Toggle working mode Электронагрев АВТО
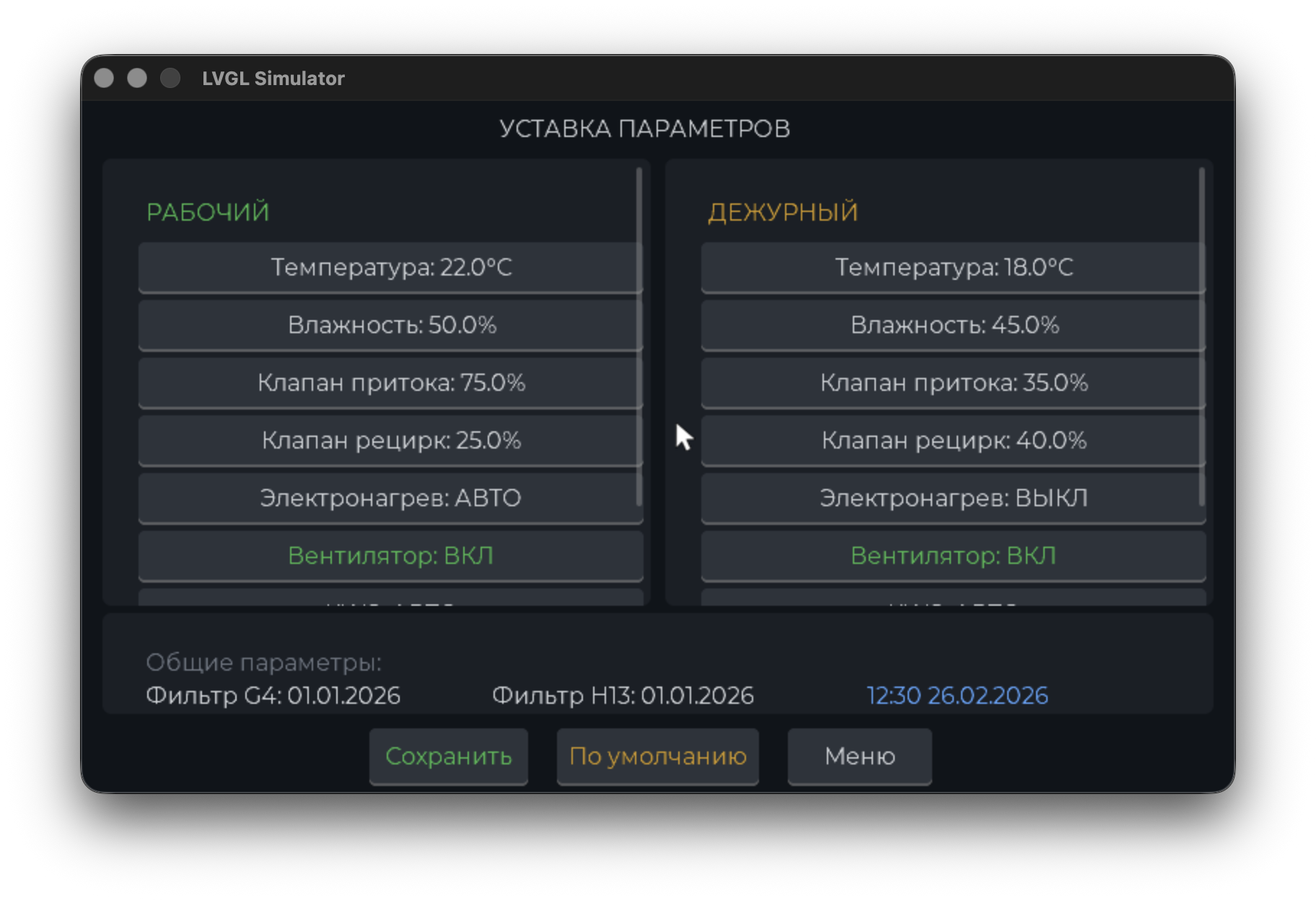 390,498
